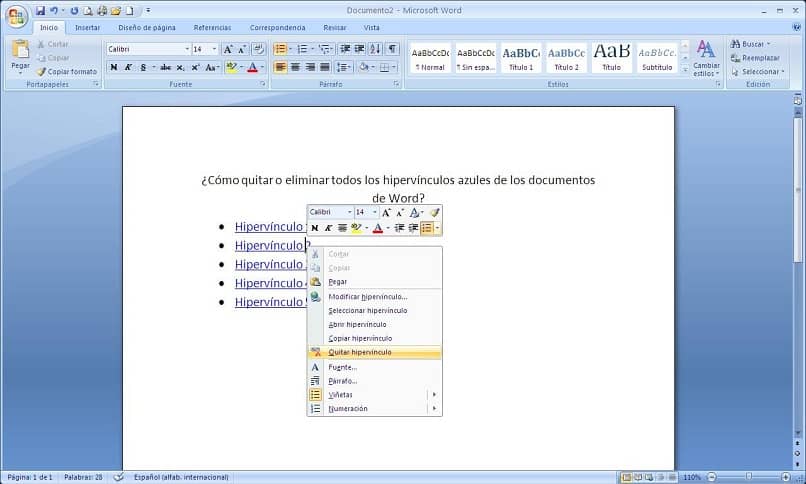Click Buscar in Edición group
Image resolution: width=806 pixels, height=484 pixels.
(x=750, y=44)
